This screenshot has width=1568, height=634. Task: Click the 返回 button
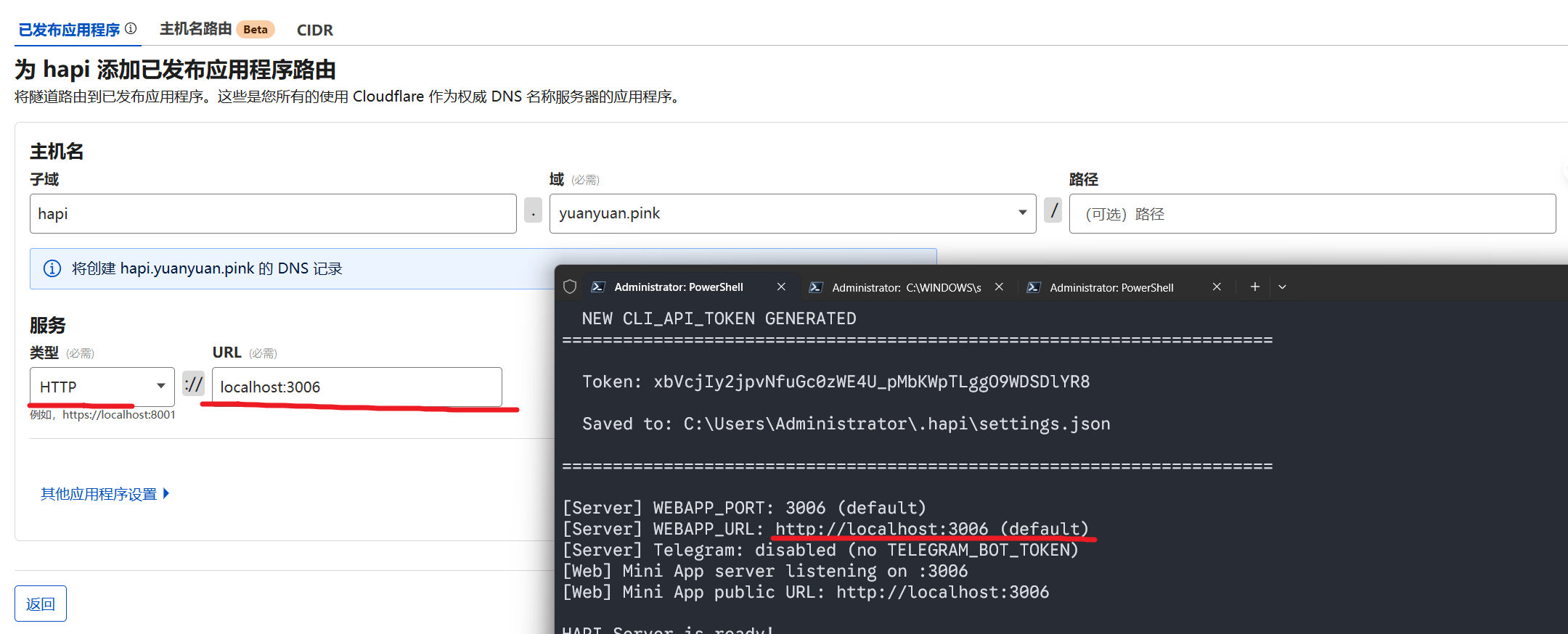pos(41,604)
